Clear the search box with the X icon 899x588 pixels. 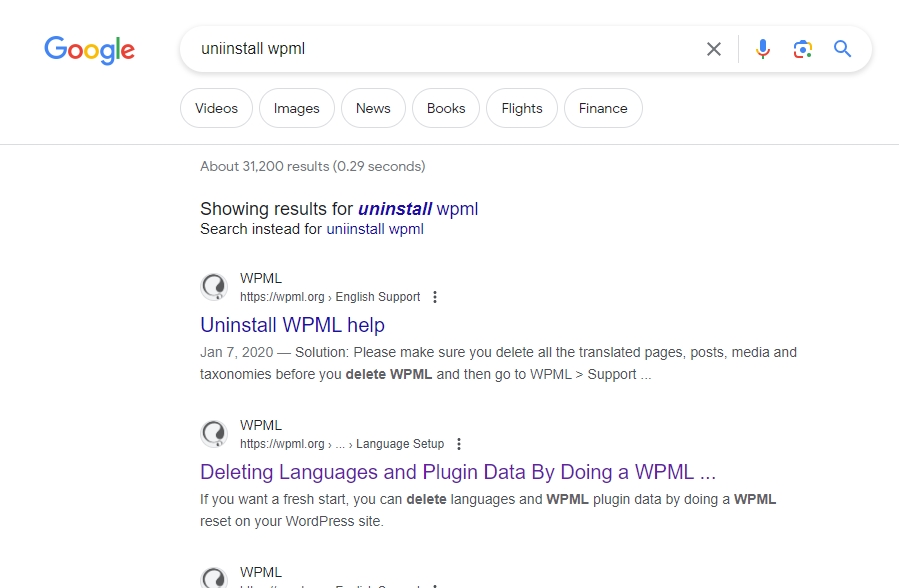coord(714,49)
